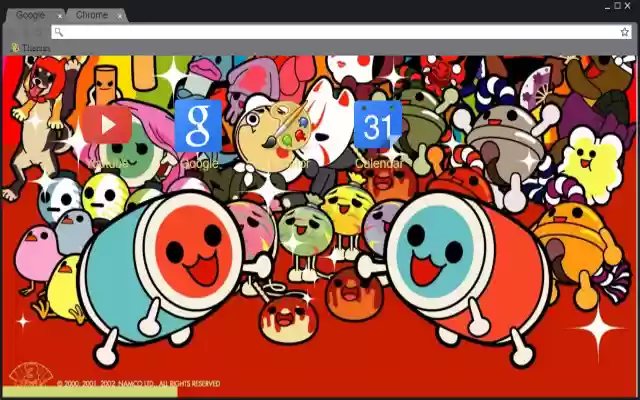Screen dimensions: 640x400
Task: Open the blue Google search app icon
Action: [198, 126]
